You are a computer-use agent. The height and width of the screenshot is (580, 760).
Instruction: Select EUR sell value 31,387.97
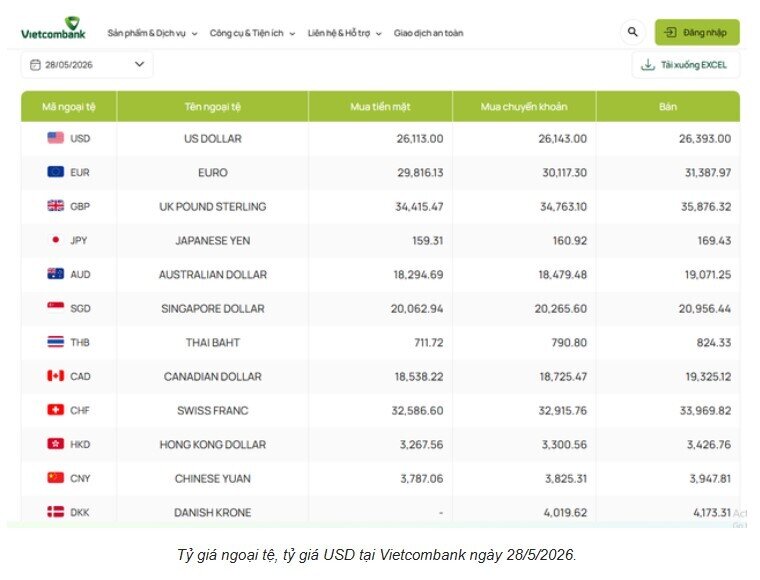click(x=708, y=173)
